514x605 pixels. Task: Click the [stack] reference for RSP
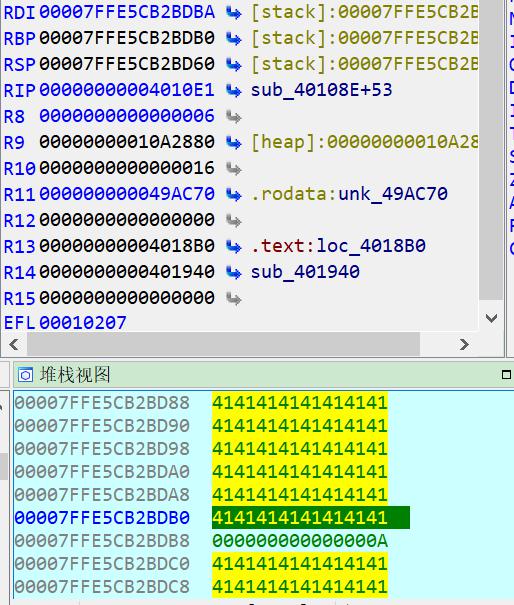364,64
